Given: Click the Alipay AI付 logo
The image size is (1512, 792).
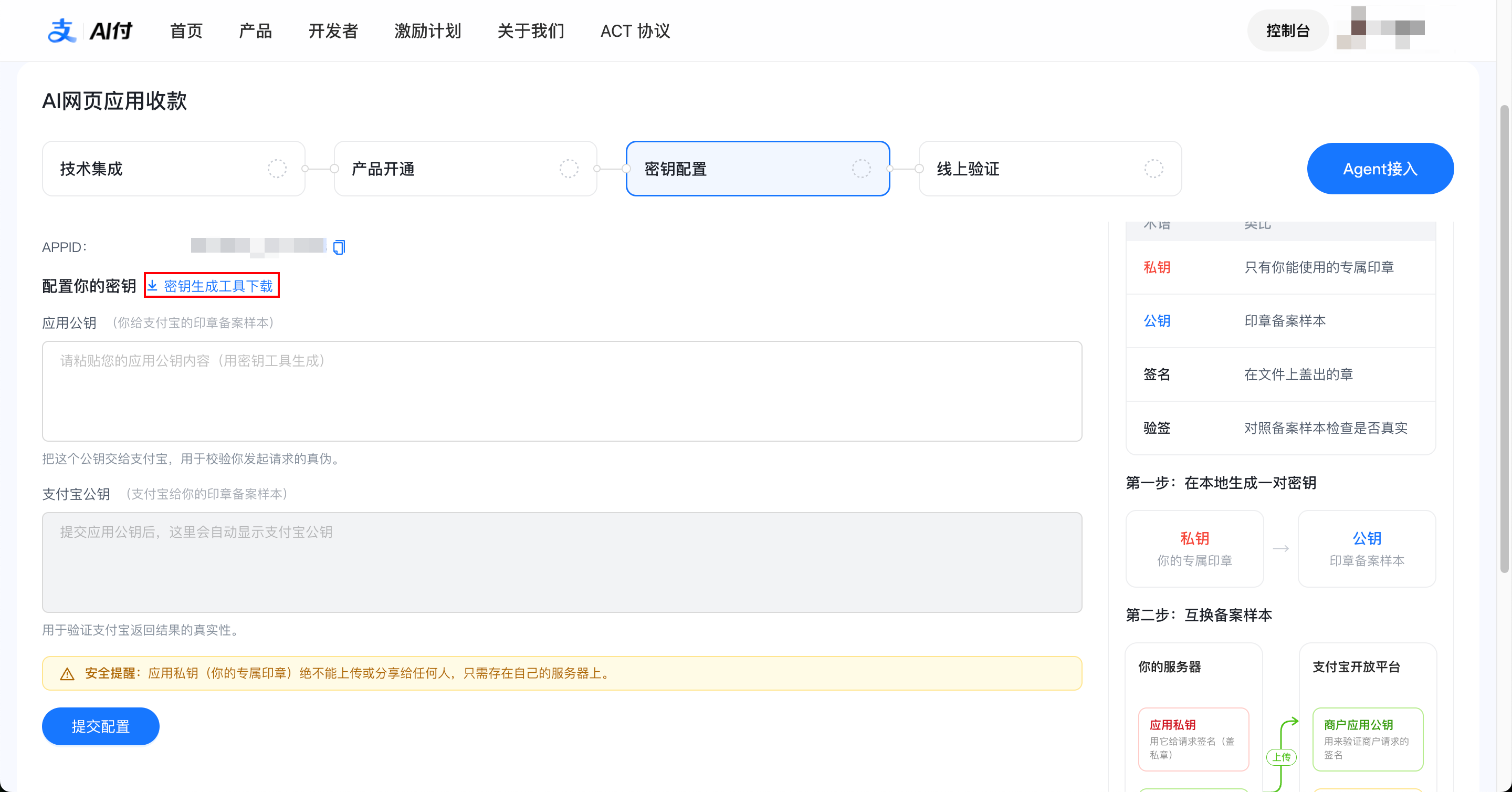Looking at the screenshot, I should coord(90,30).
